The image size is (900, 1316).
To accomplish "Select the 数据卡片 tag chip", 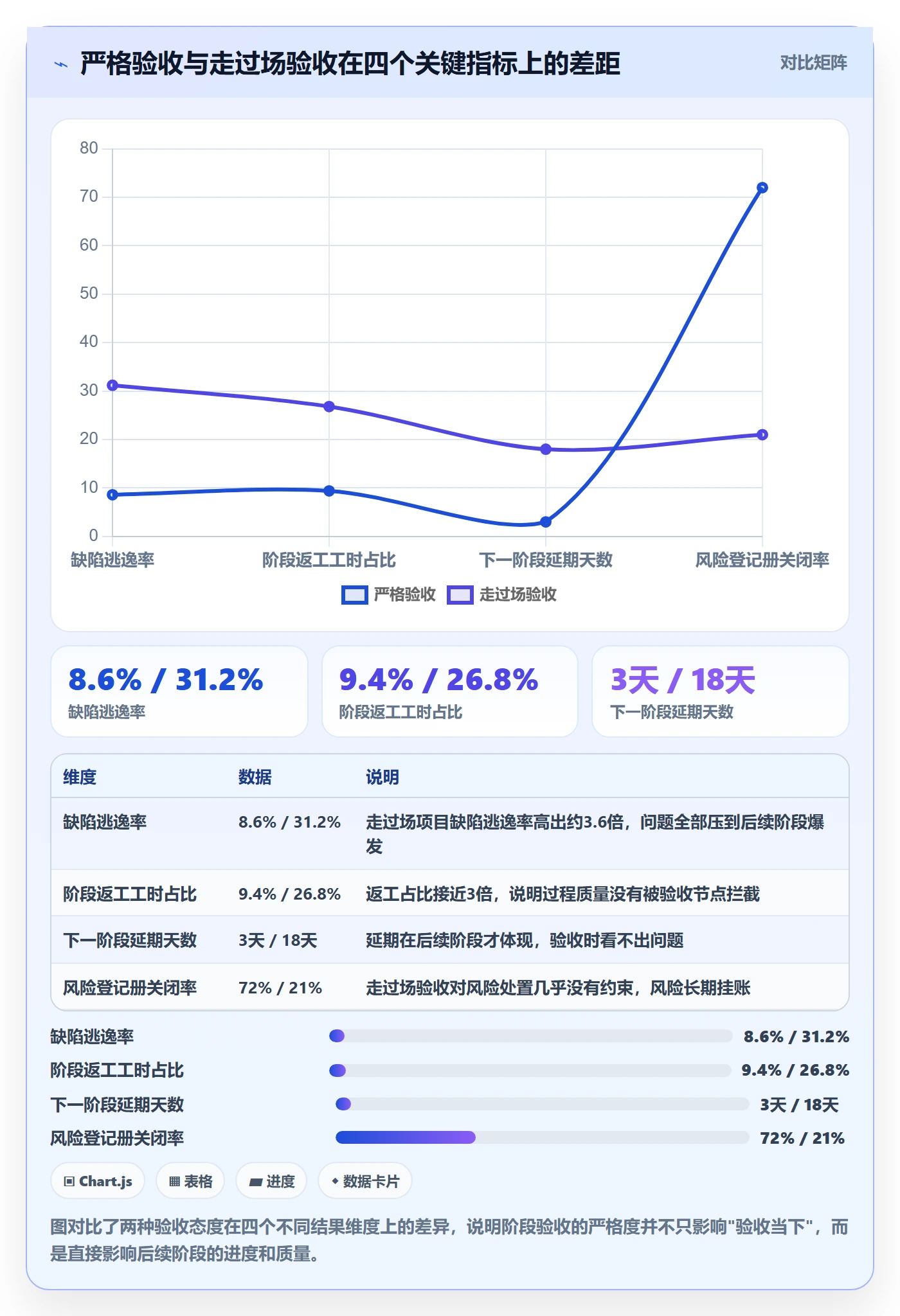I will [364, 1181].
